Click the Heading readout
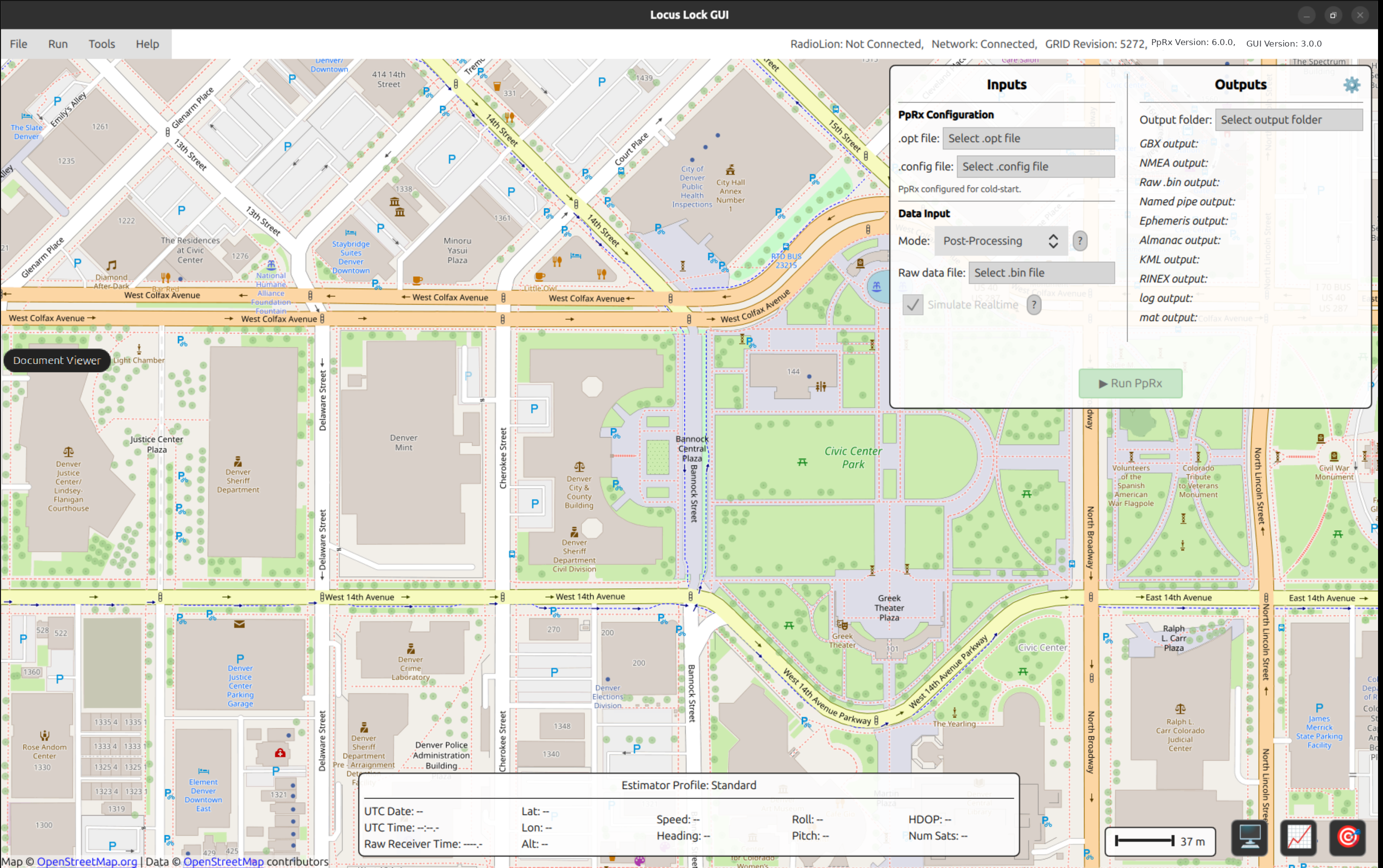The width and height of the screenshot is (1383, 868). (683, 836)
